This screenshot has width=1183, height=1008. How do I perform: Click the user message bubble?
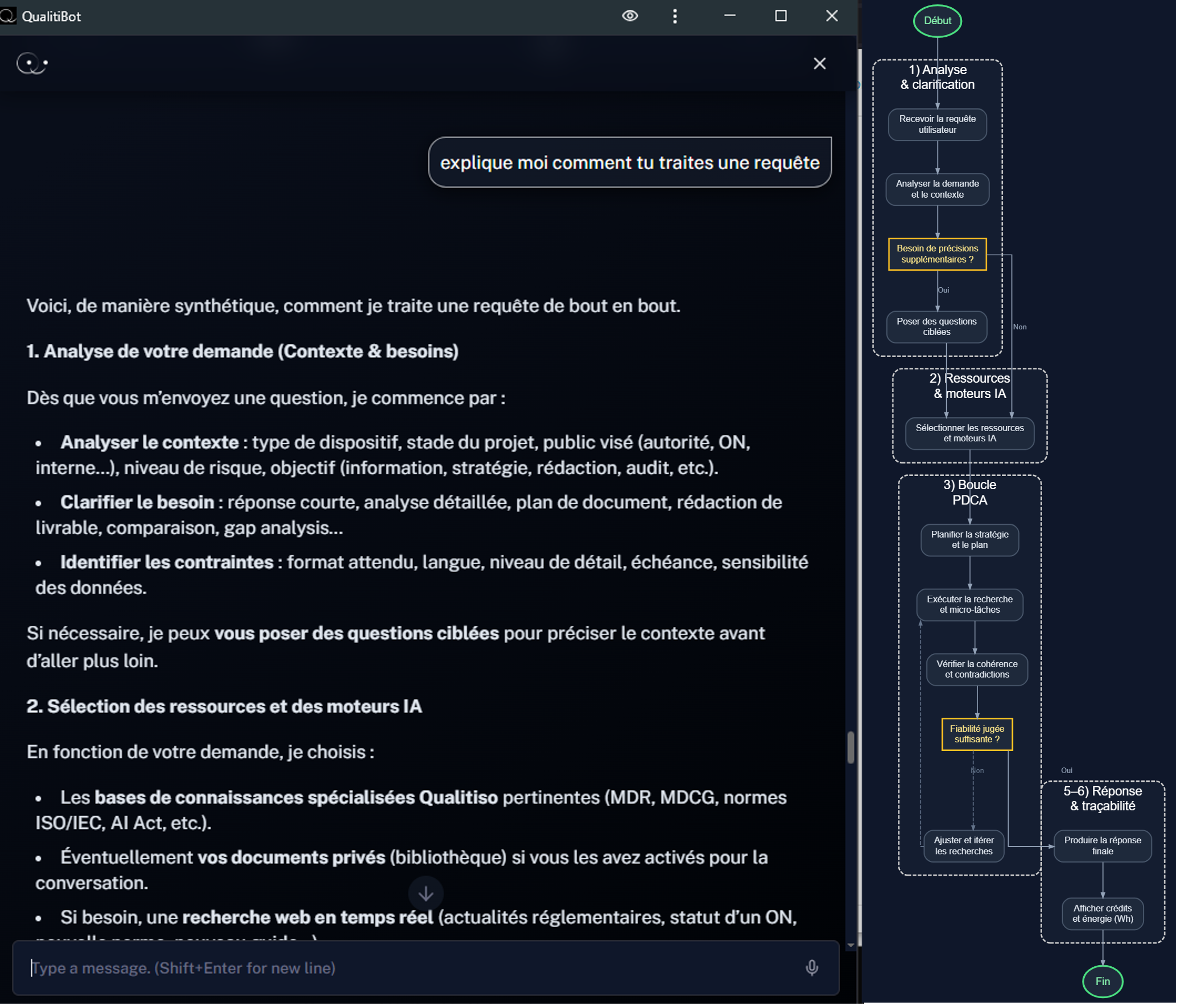630,162
